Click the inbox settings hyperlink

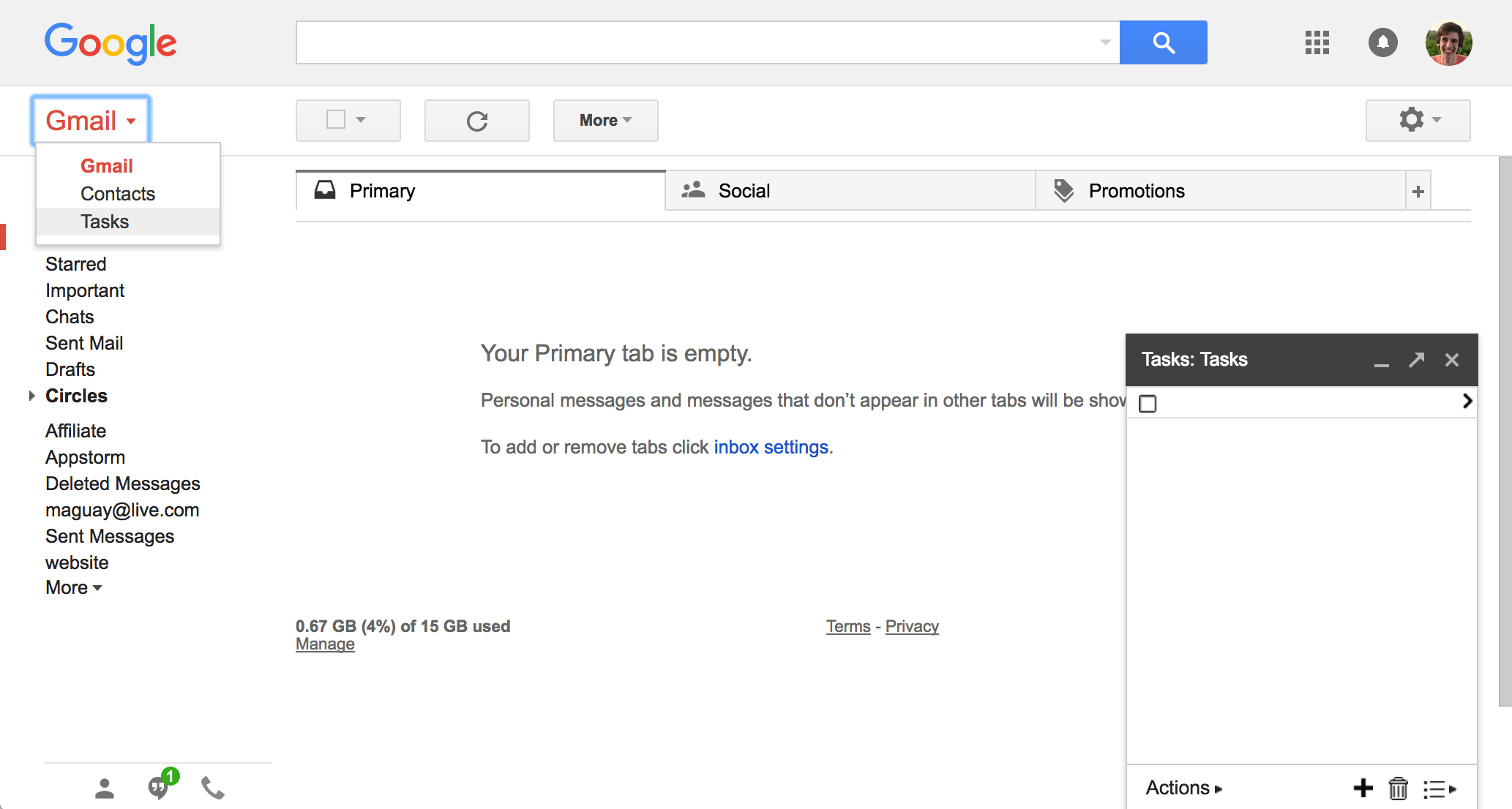coord(770,447)
